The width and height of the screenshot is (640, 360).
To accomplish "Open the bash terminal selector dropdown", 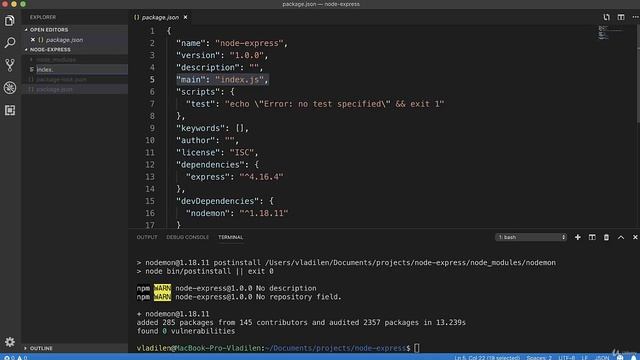I will pyautogui.click(x=531, y=237).
